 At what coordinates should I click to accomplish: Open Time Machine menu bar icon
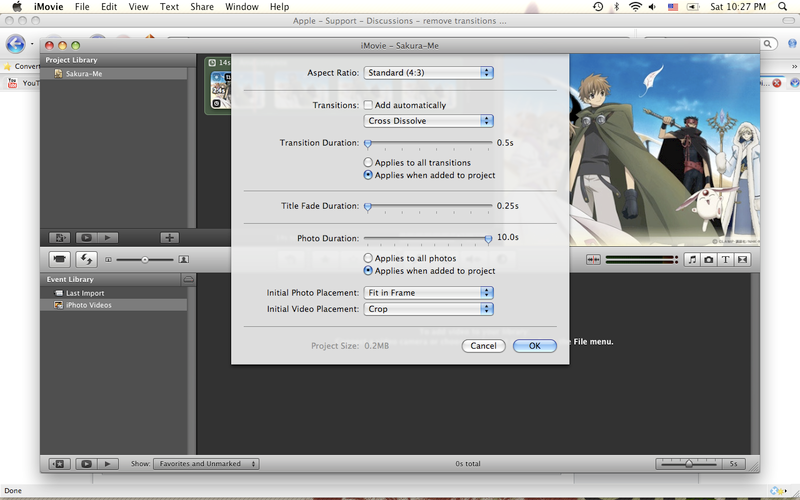[x=598, y=7]
